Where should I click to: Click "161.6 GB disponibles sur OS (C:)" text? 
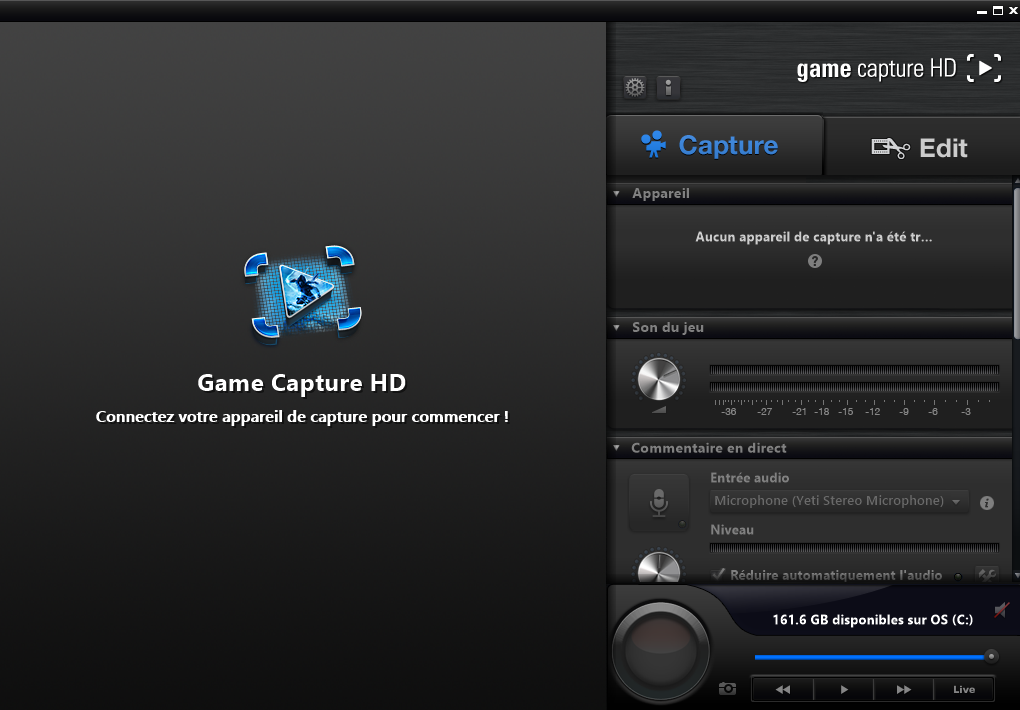tap(872, 620)
